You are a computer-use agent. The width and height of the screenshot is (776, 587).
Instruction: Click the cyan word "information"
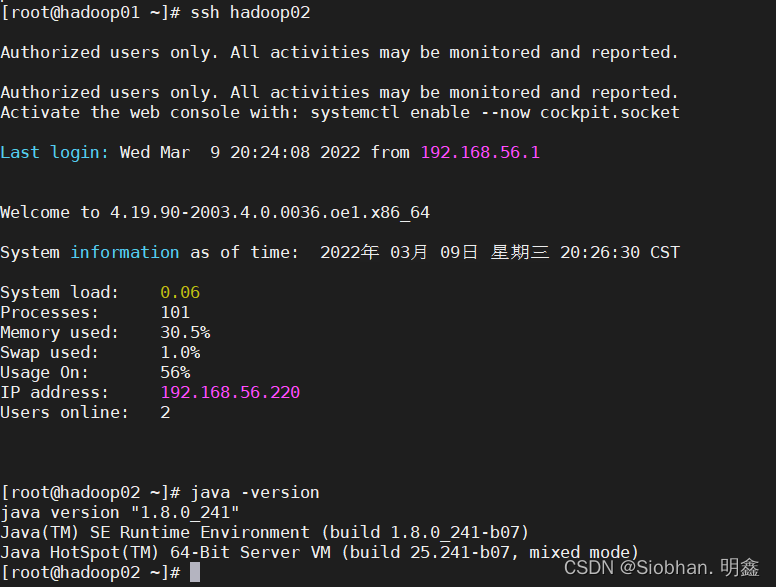(x=125, y=252)
